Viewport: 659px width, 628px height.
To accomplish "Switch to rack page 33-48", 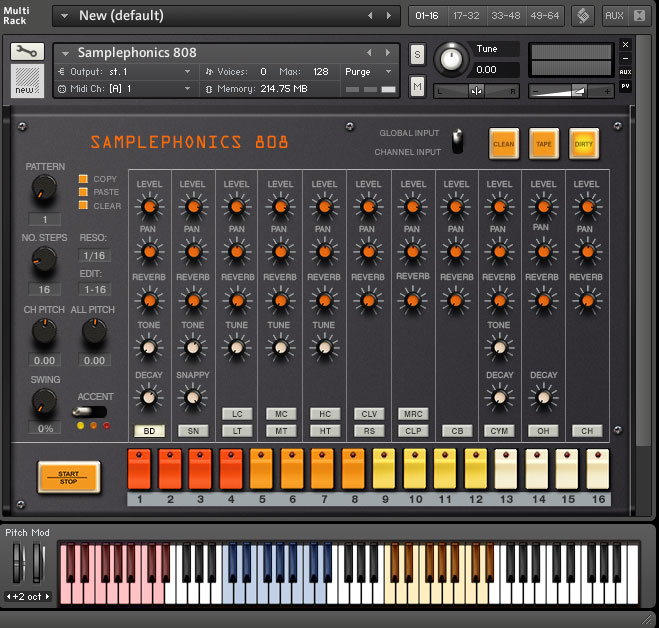I will 507,15.
